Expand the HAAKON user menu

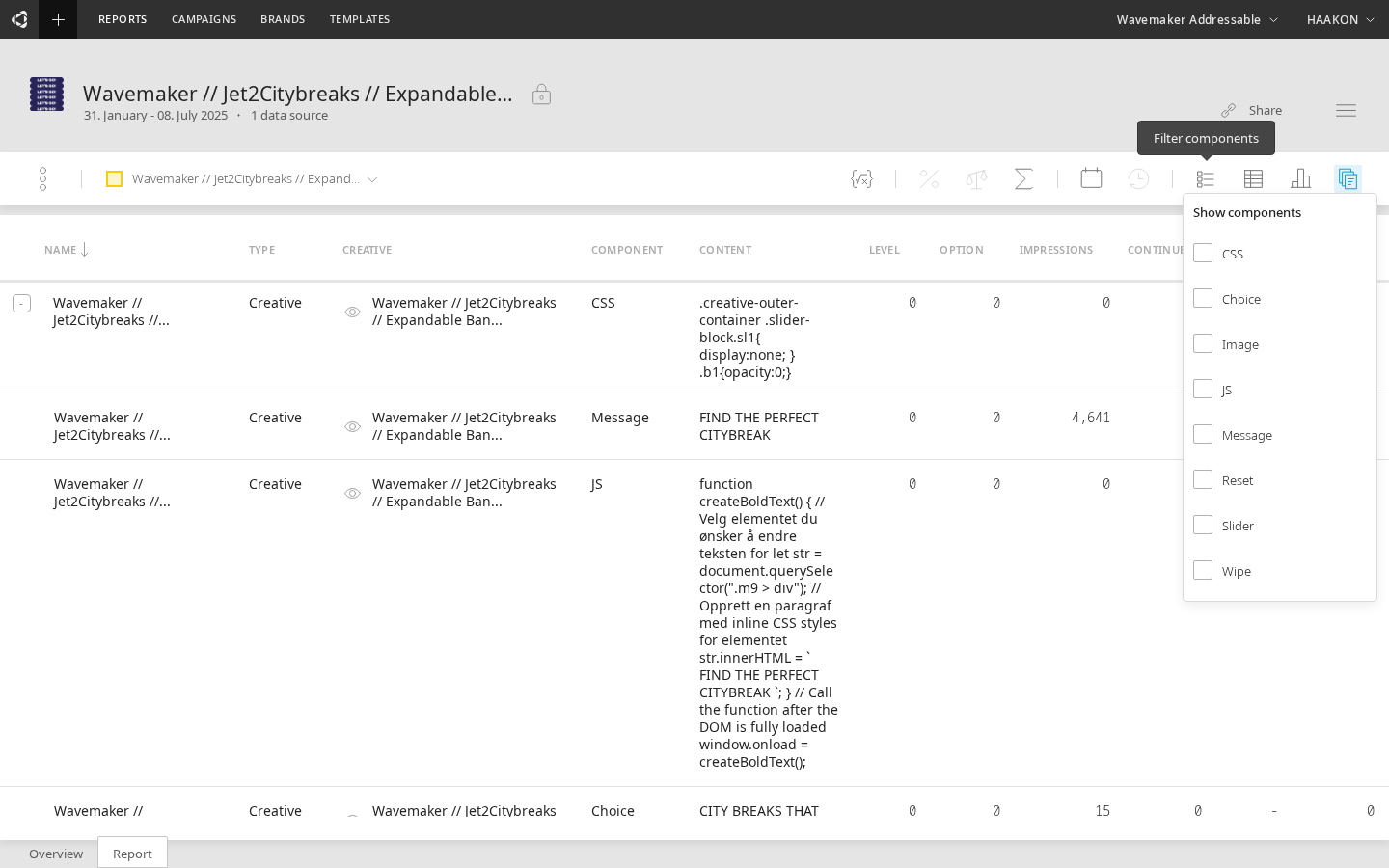pyautogui.click(x=1340, y=19)
